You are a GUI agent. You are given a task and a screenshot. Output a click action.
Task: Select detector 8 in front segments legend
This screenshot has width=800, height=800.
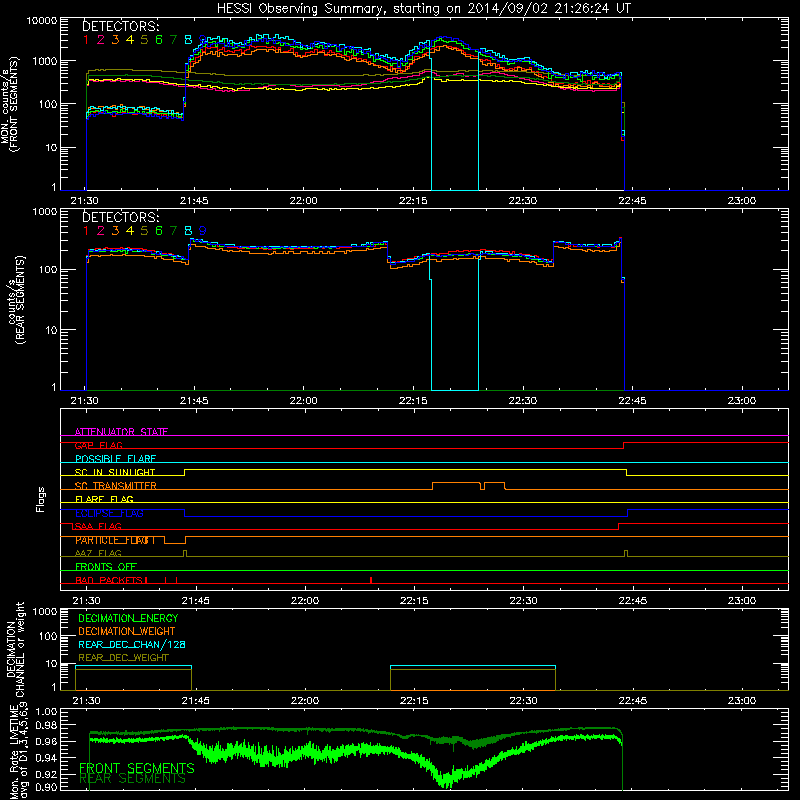(188, 40)
